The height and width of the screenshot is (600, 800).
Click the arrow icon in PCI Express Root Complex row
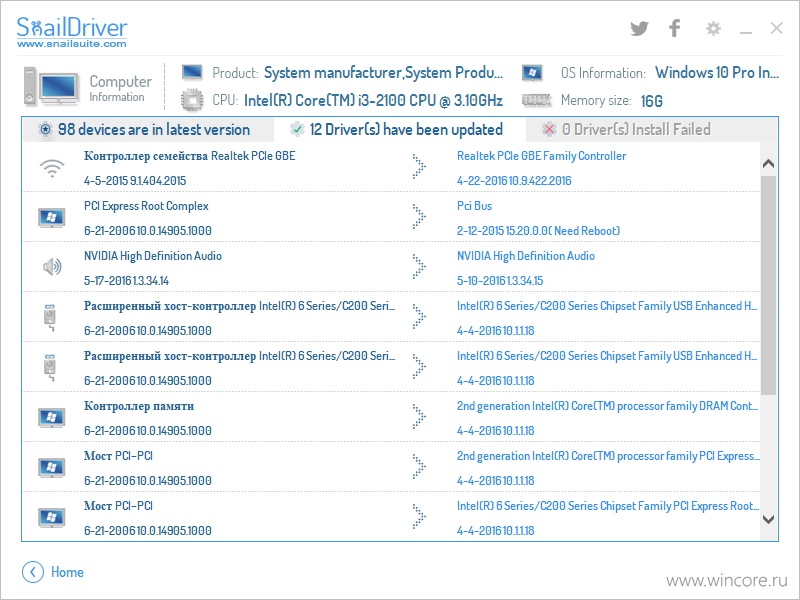[x=419, y=217]
